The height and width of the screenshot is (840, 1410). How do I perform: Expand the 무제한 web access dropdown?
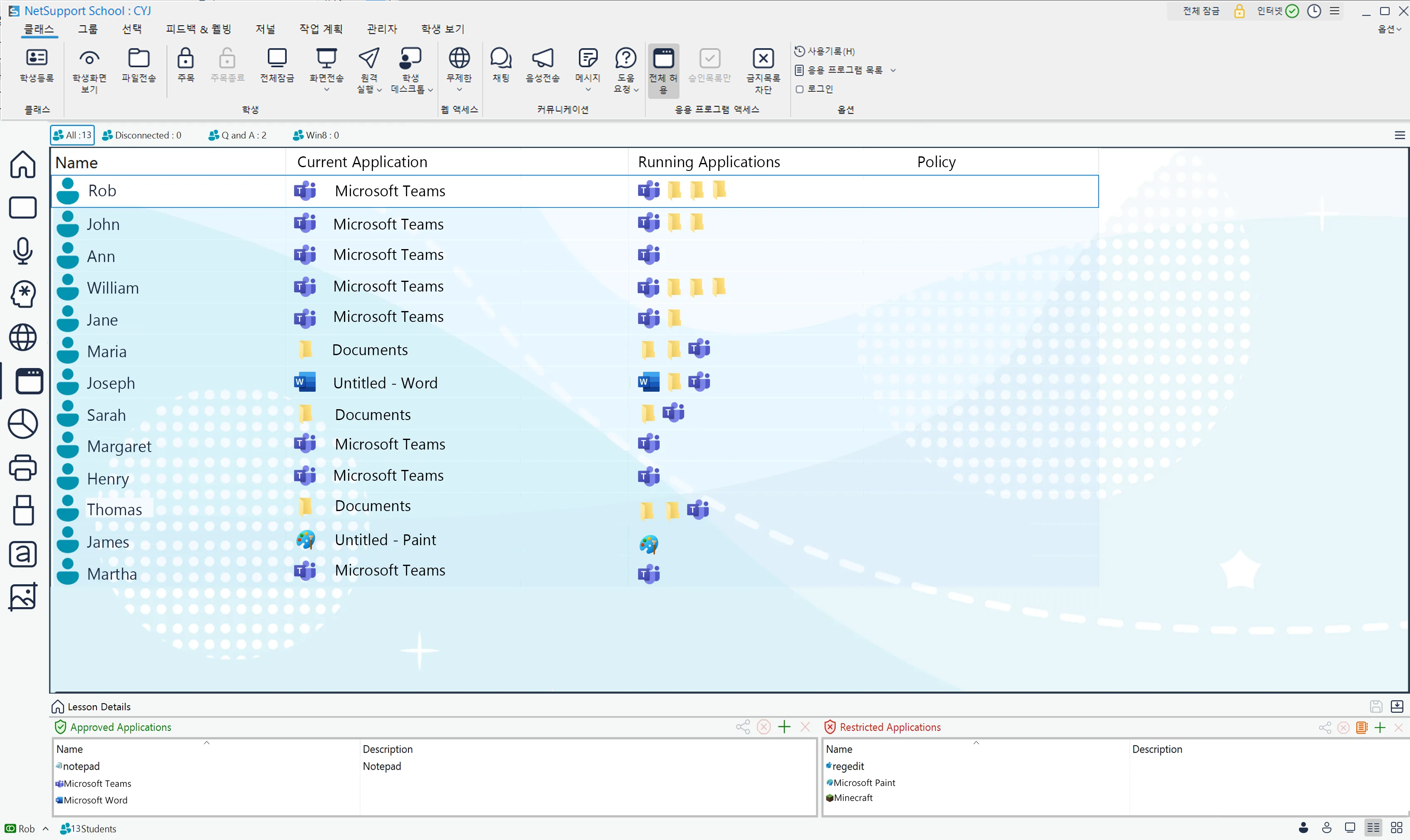pyautogui.click(x=459, y=89)
